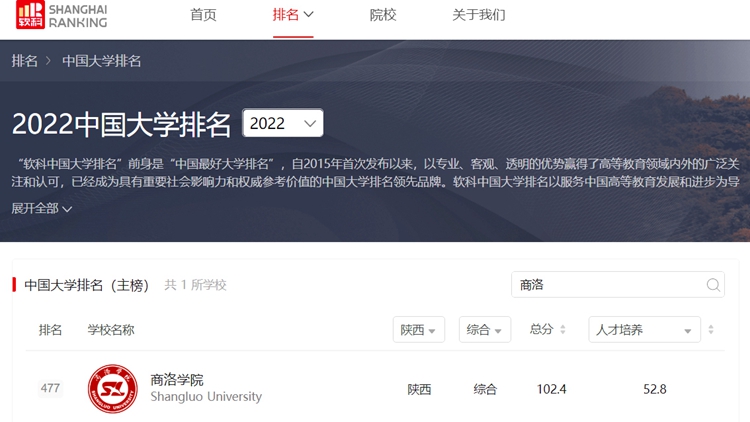Click the ShanghaiRanking logo
Viewport: 750px width, 422px height.
pos(61,16)
